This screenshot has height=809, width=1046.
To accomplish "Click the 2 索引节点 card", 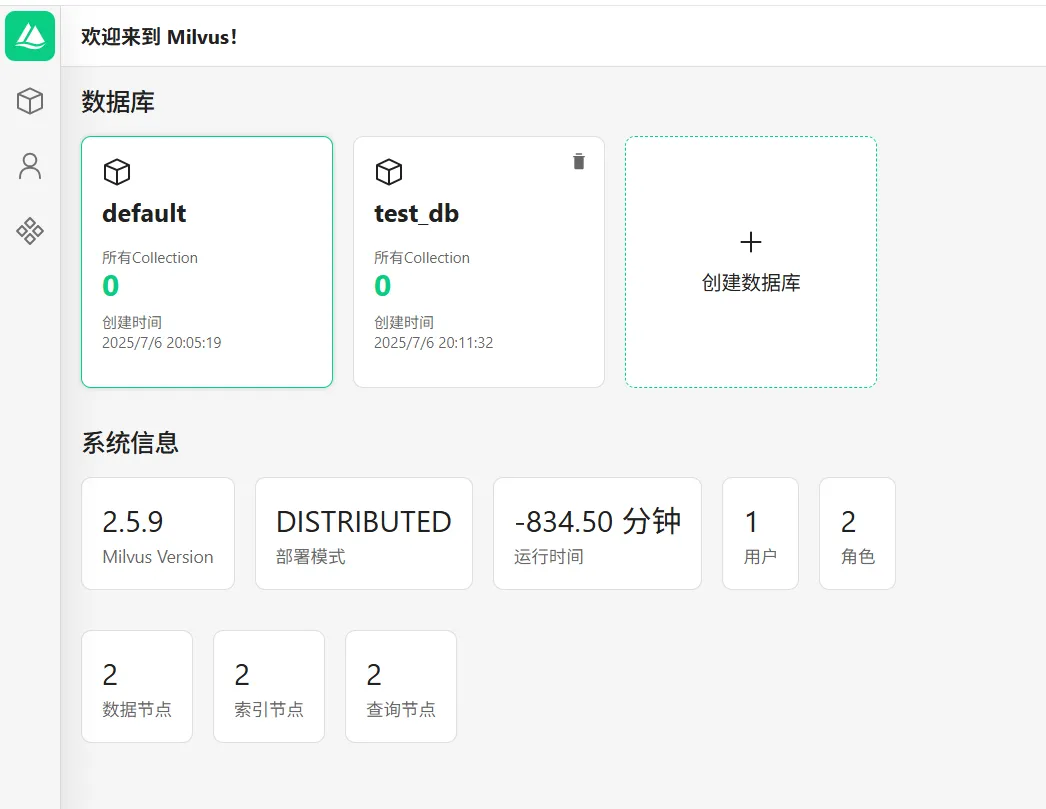I will pyautogui.click(x=269, y=686).
